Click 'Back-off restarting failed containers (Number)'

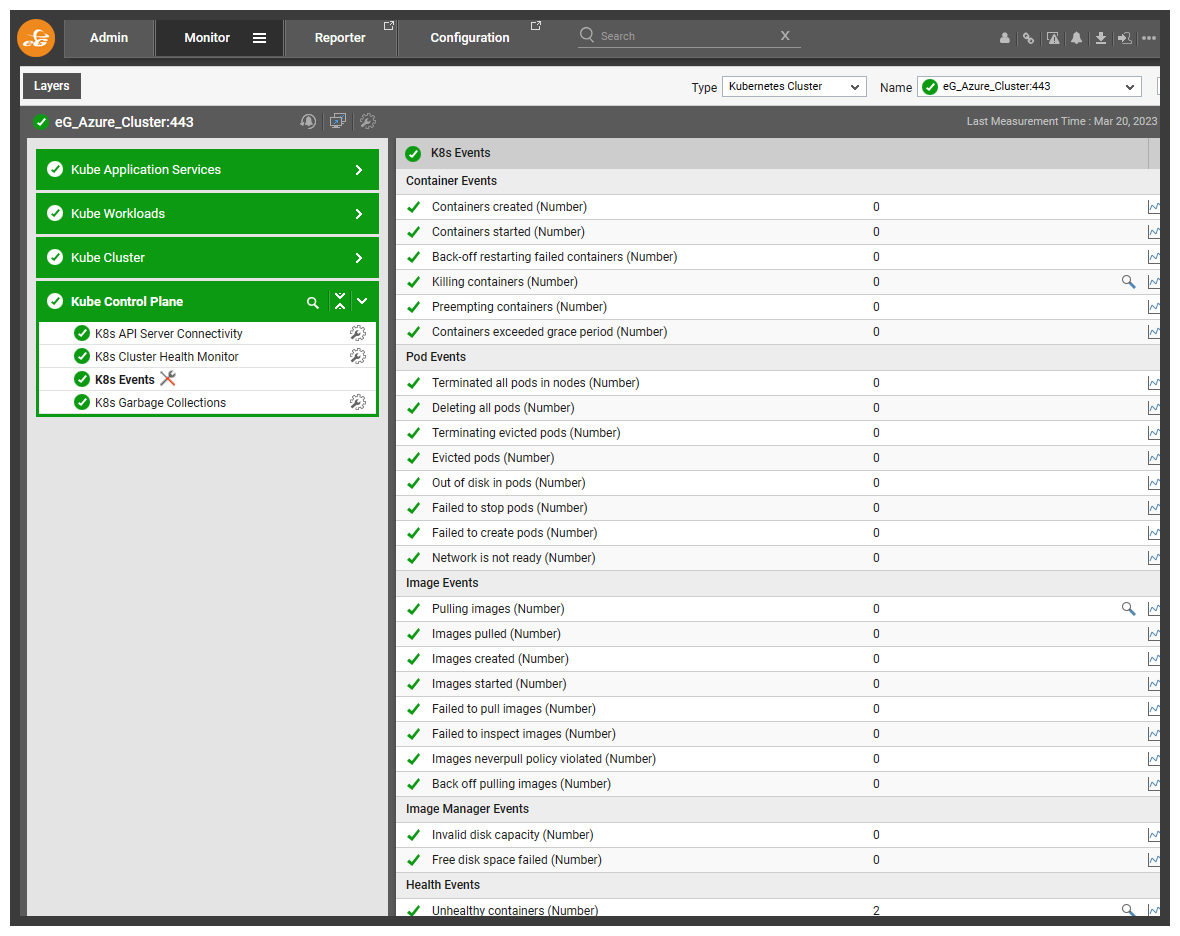pyautogui.click(x=555, y=257)
